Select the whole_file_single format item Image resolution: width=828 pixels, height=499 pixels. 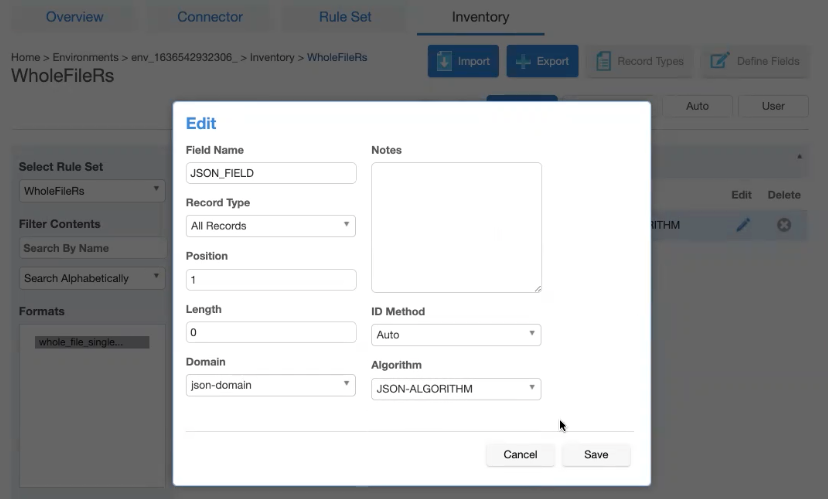92,342
